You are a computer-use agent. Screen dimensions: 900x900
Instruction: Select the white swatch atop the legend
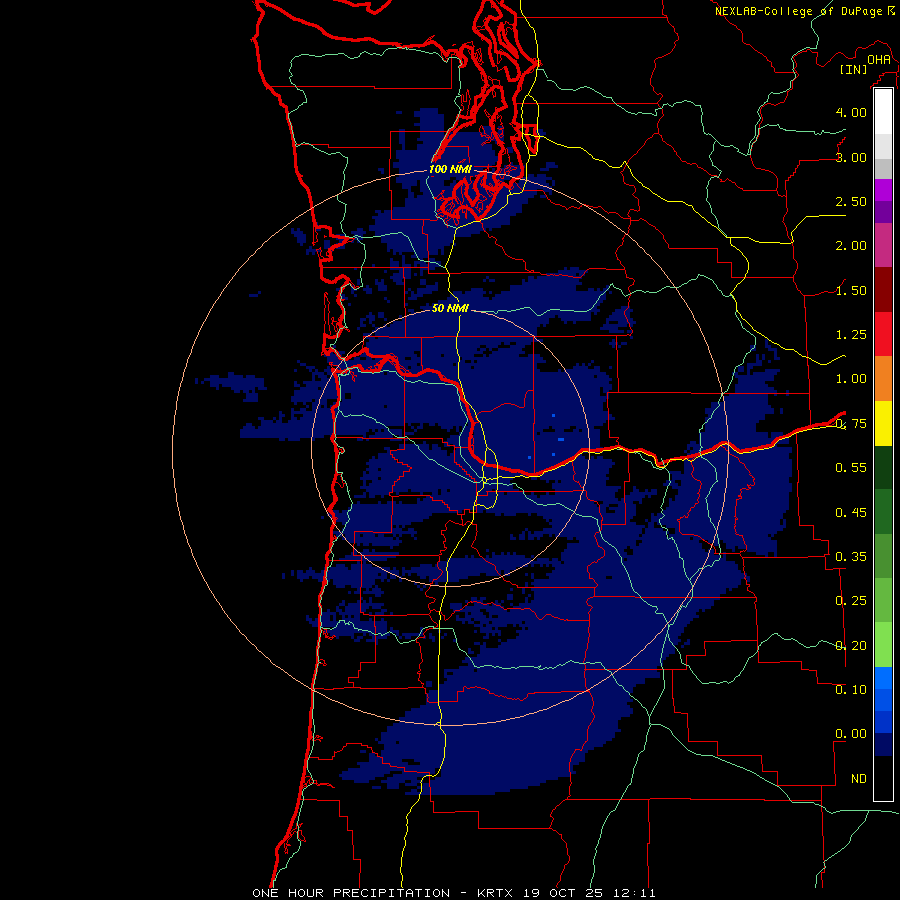click(x=883, y=112)
